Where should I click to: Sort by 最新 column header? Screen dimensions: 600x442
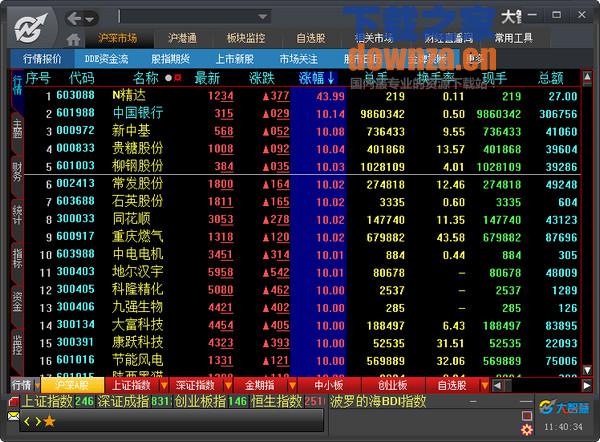click(x=207, y=78)
